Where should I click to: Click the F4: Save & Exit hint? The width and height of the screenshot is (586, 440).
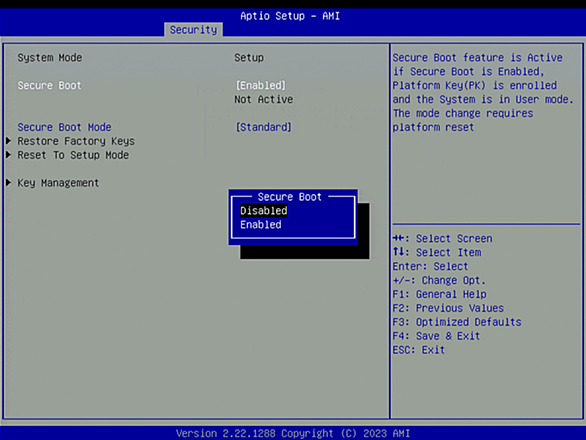click(436, 336)
